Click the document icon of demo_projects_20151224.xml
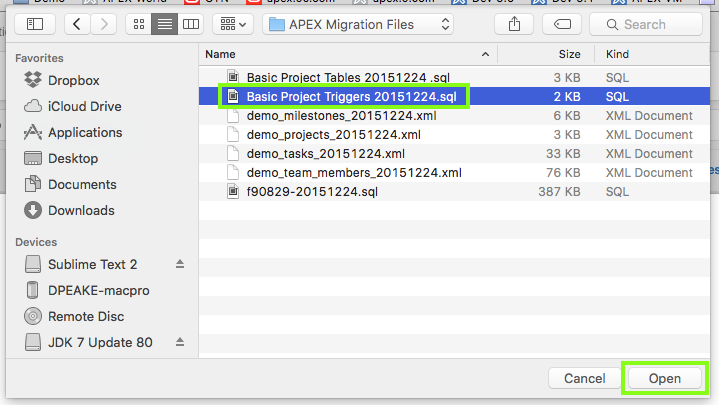719x405 pixels. point(233,134)
